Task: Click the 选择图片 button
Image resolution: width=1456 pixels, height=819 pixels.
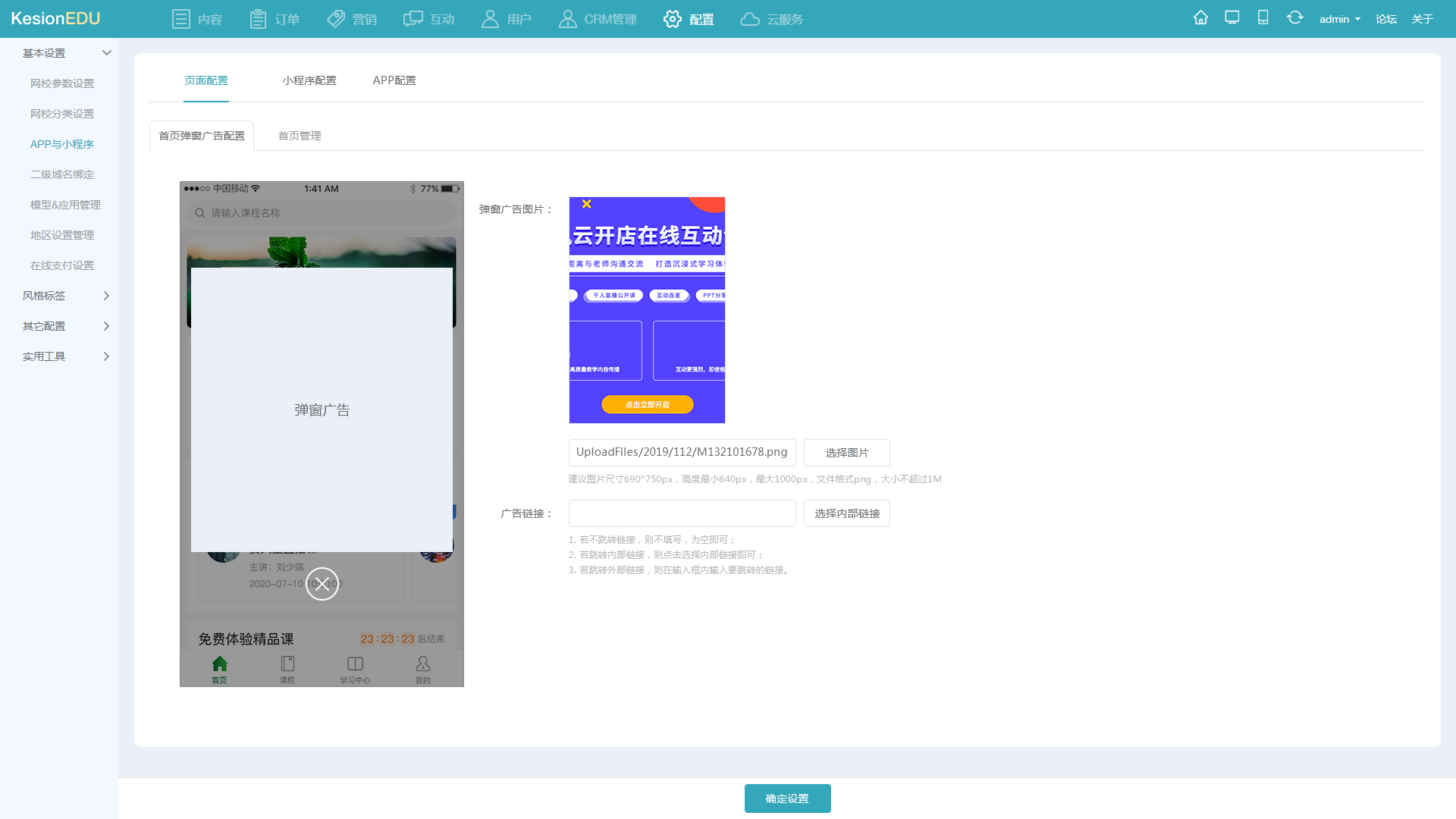Action: coord(846,452)
